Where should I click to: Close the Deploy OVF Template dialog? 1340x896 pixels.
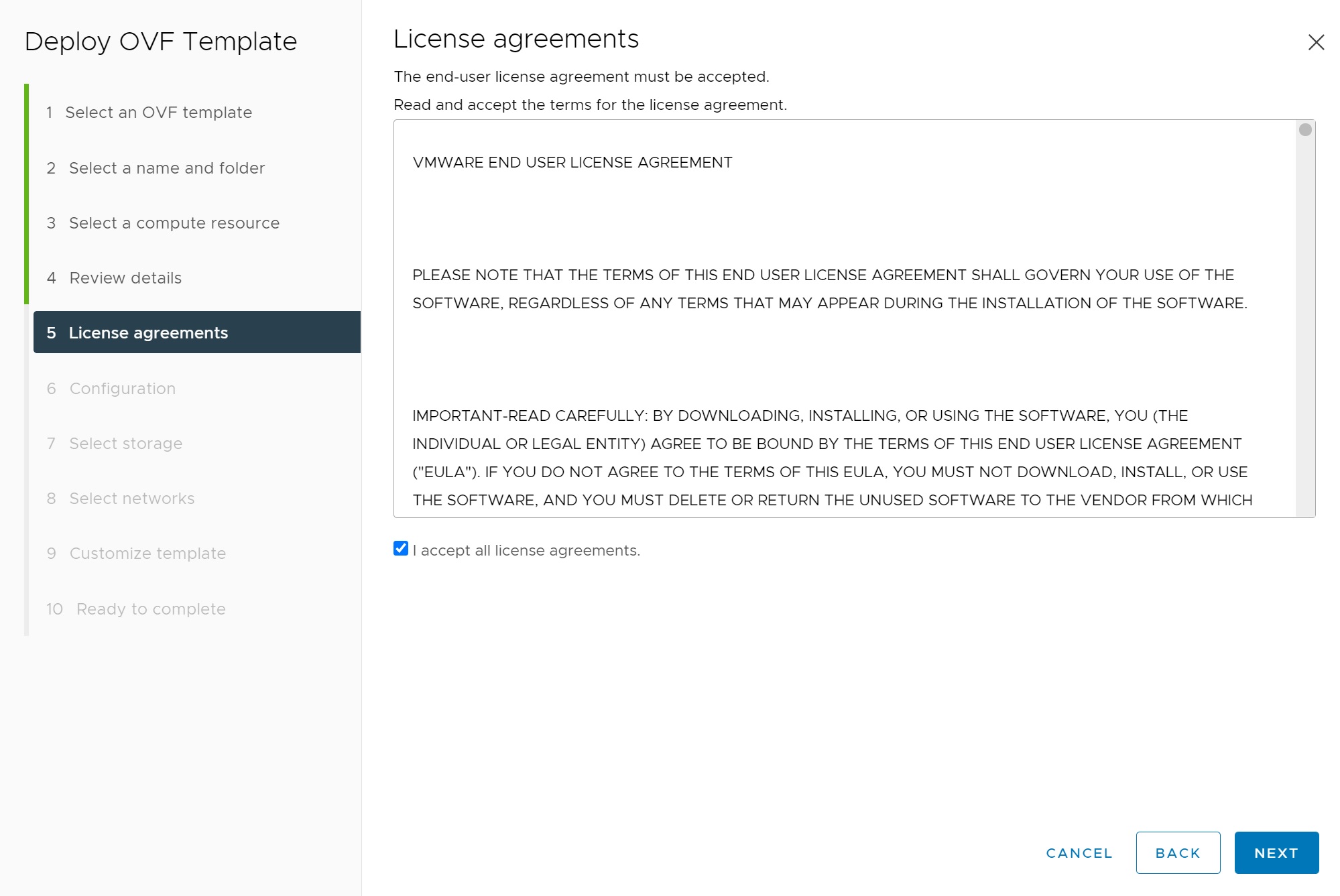click(x=1316, y=42)
